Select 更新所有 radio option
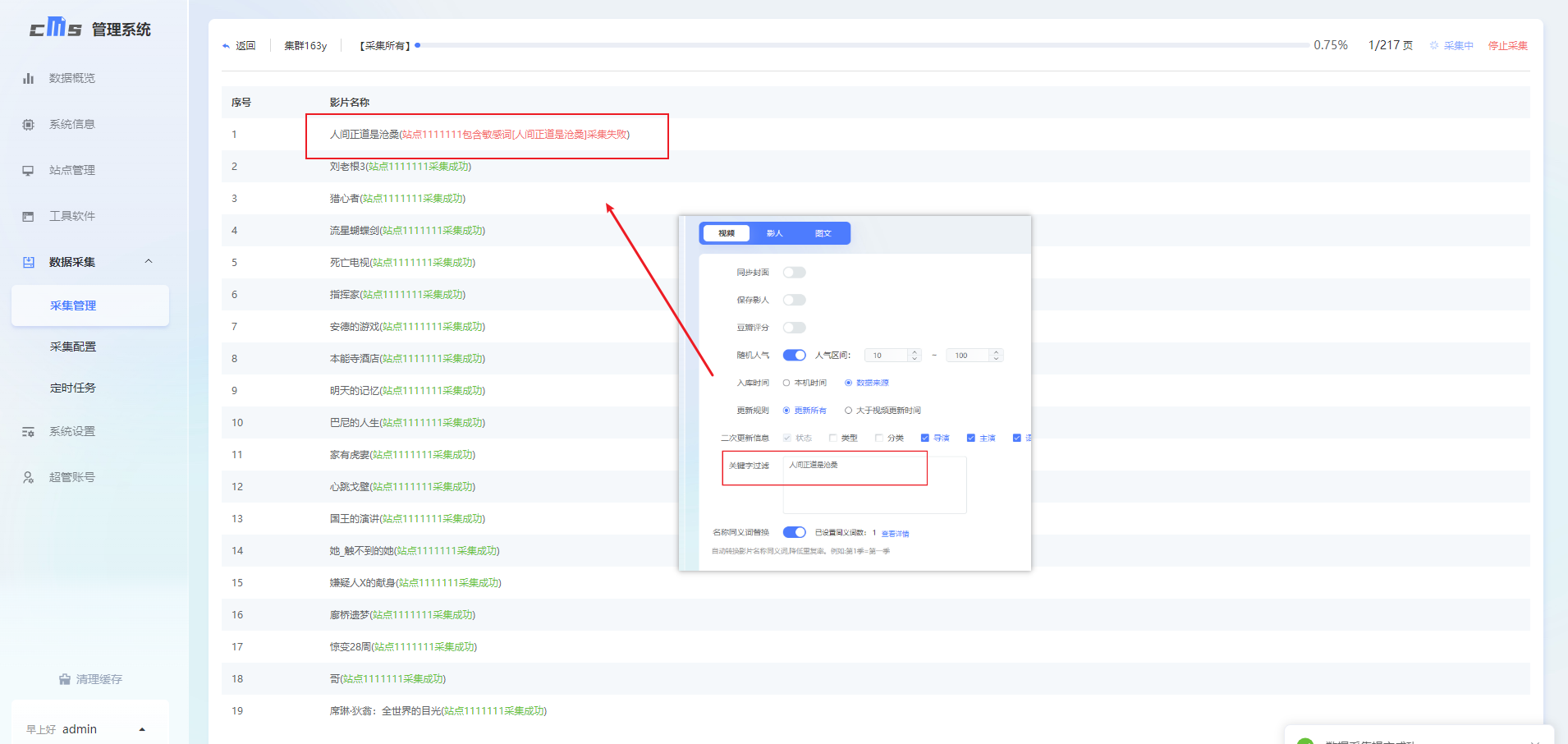 [805, 411]
